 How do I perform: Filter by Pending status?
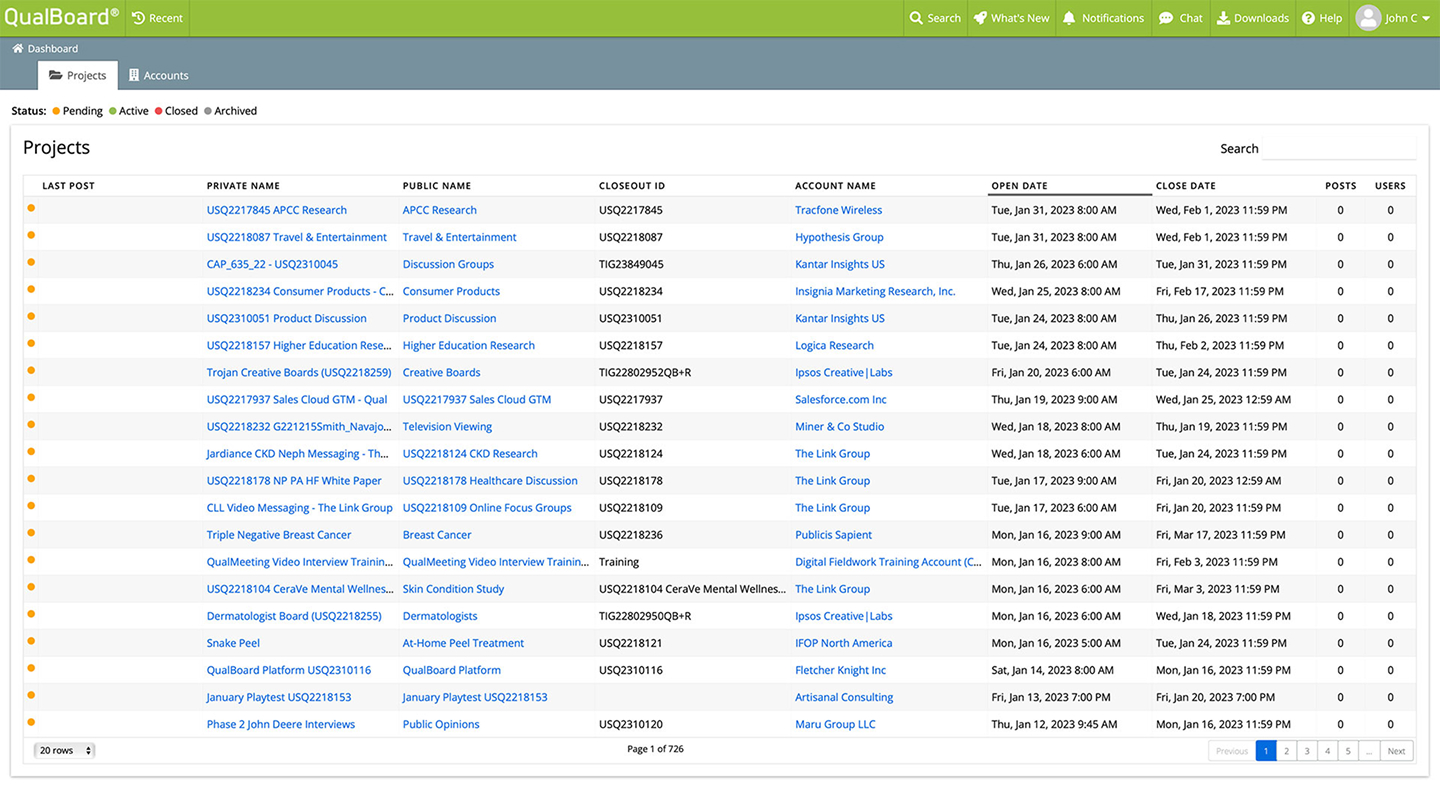point(78,111)
